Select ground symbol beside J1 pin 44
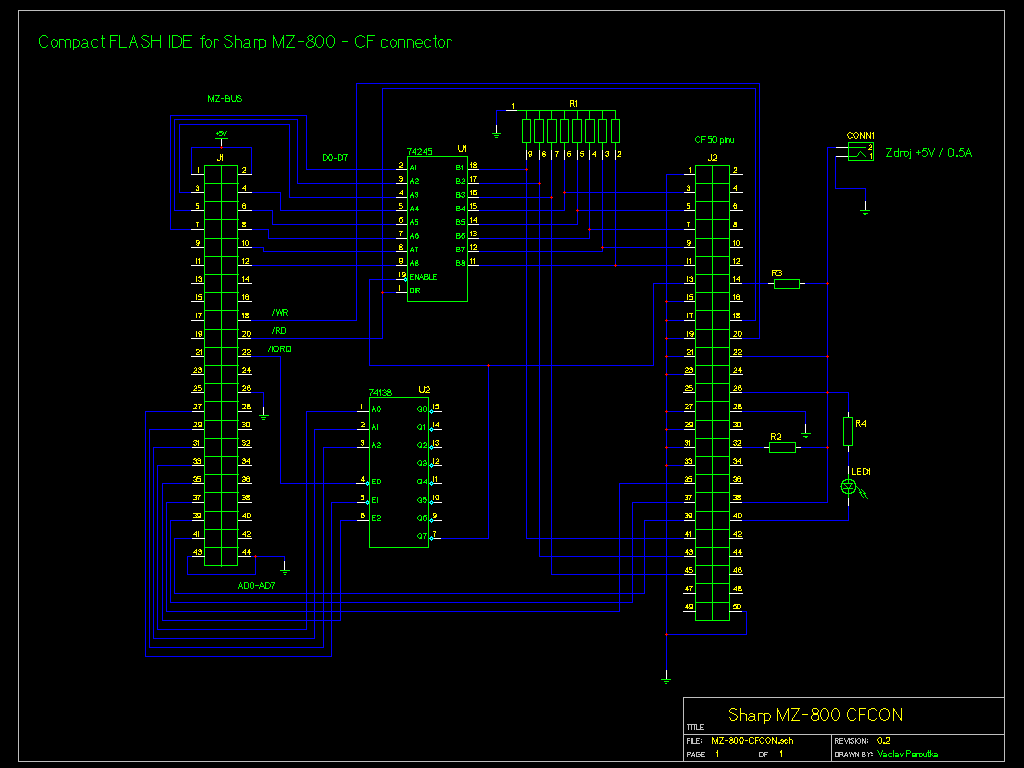 285,569
